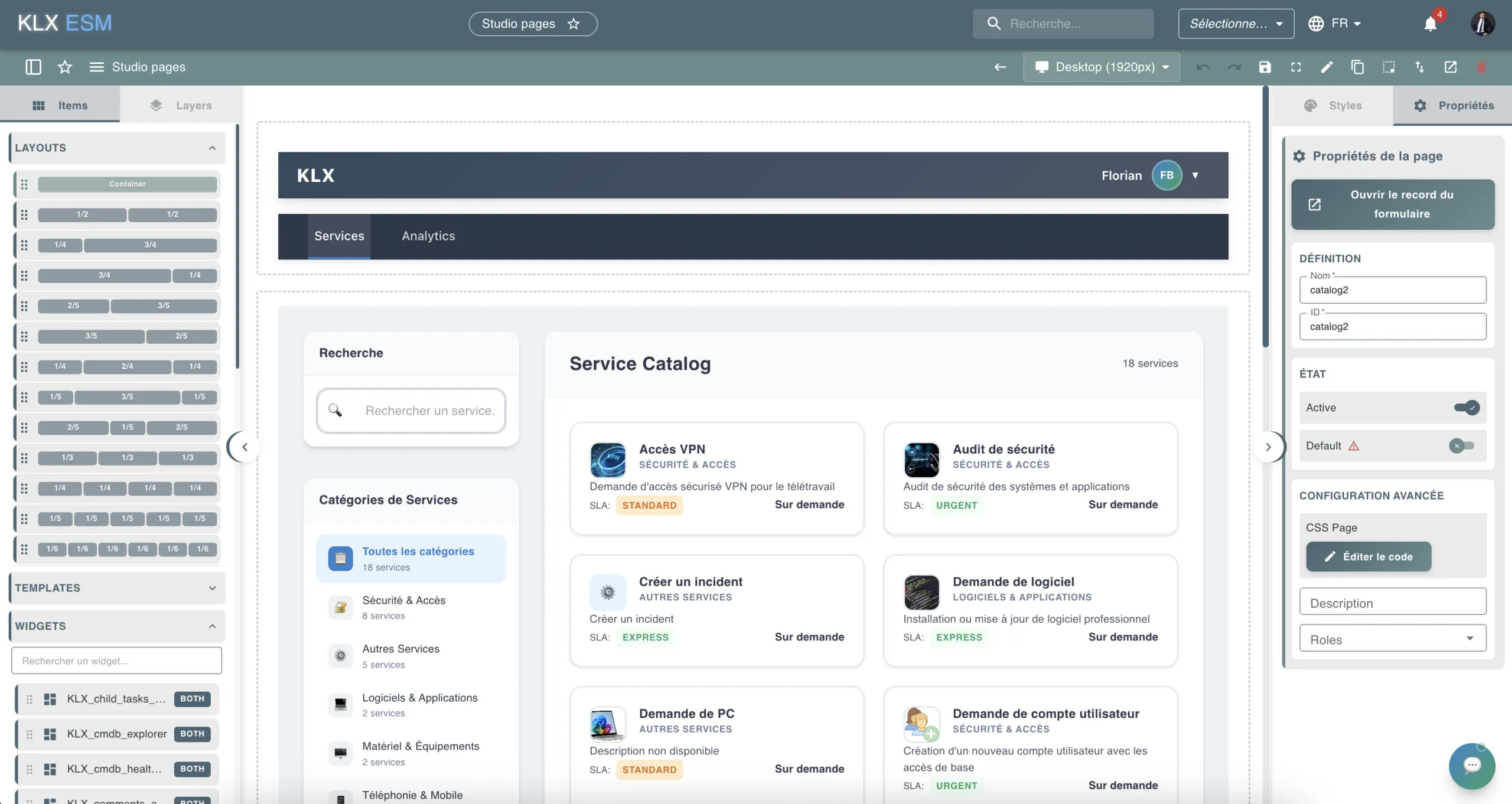This screenshot has height=804, width=1512.
Task: Open the notifications bell icon
Action: (1431, 24)
